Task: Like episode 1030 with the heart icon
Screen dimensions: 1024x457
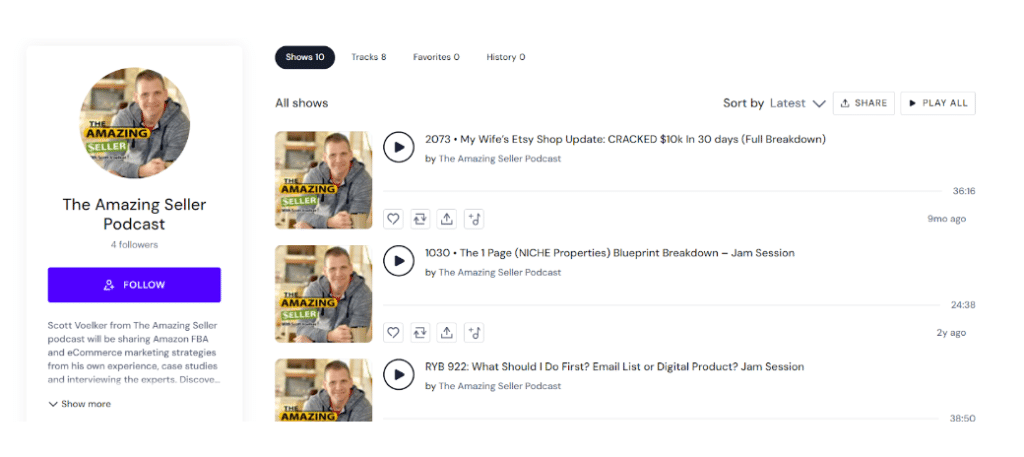Action: point(394,333)
